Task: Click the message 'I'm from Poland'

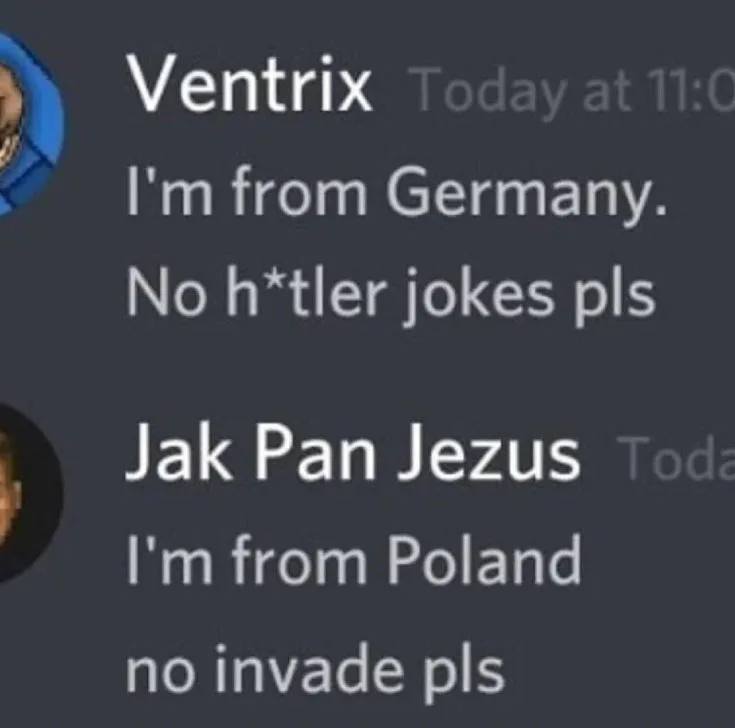Action: (x=354, y=560)
